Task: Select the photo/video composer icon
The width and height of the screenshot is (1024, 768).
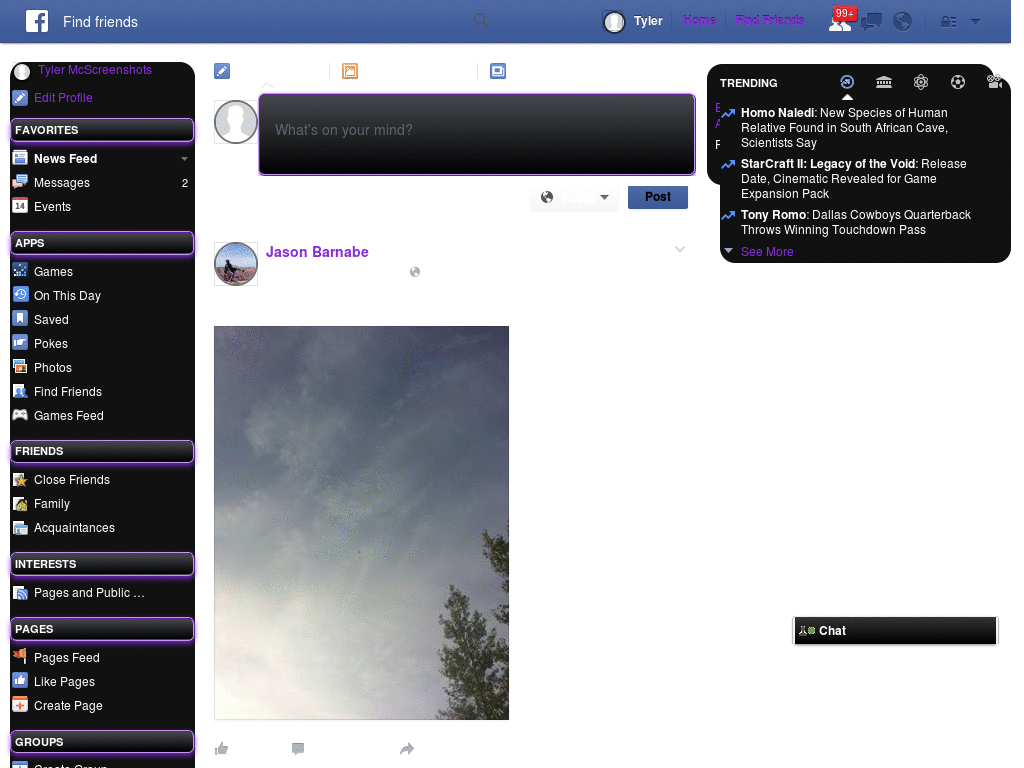Action: pyautogui.click(x=350, y=71)
